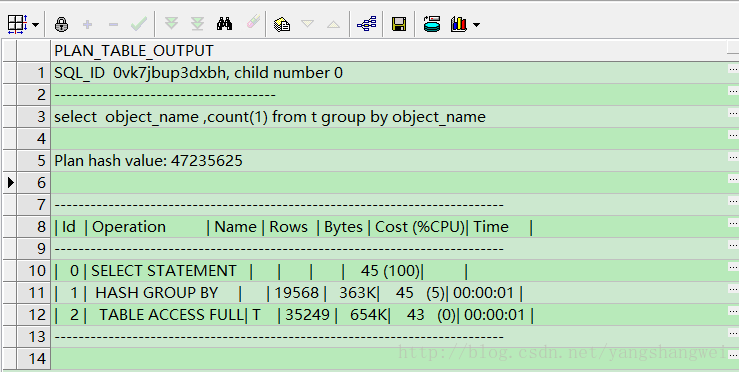Click the insert record plus icon
This screenshot has width=739, height=372.
pos(87,24)
